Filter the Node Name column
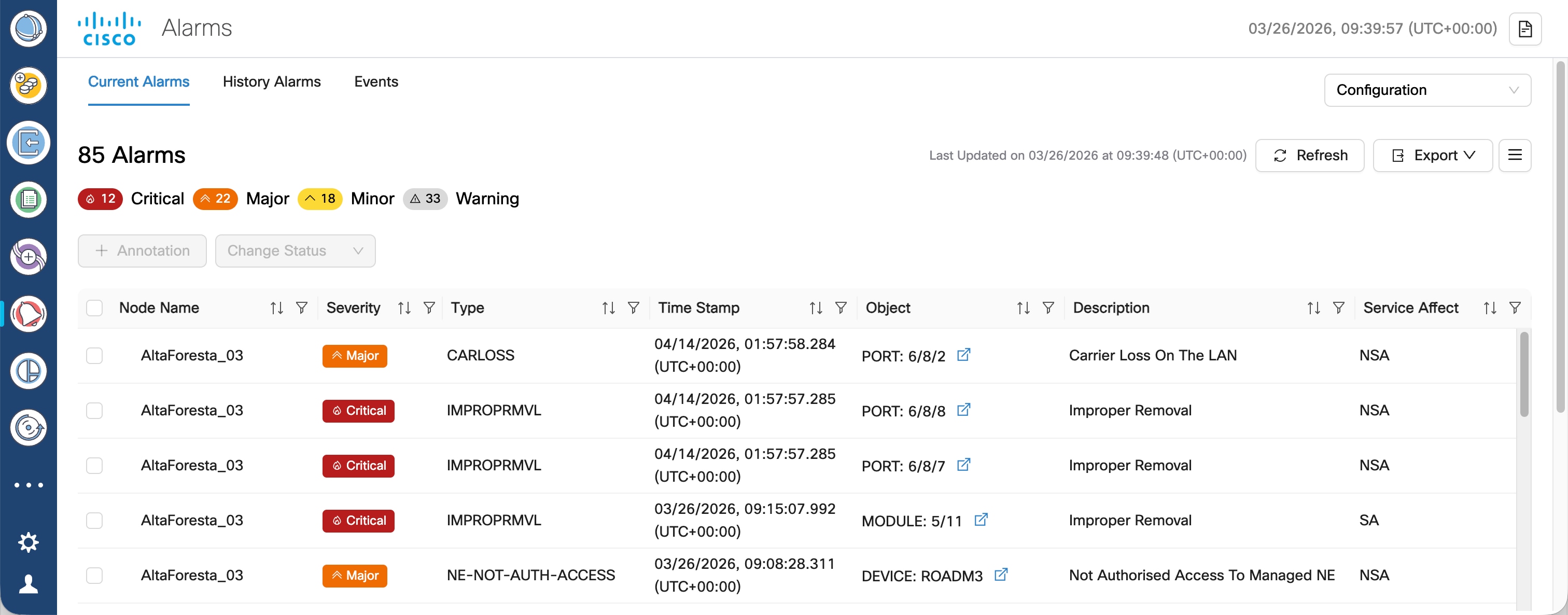The image size is (1568, 615). click(301, 308)
